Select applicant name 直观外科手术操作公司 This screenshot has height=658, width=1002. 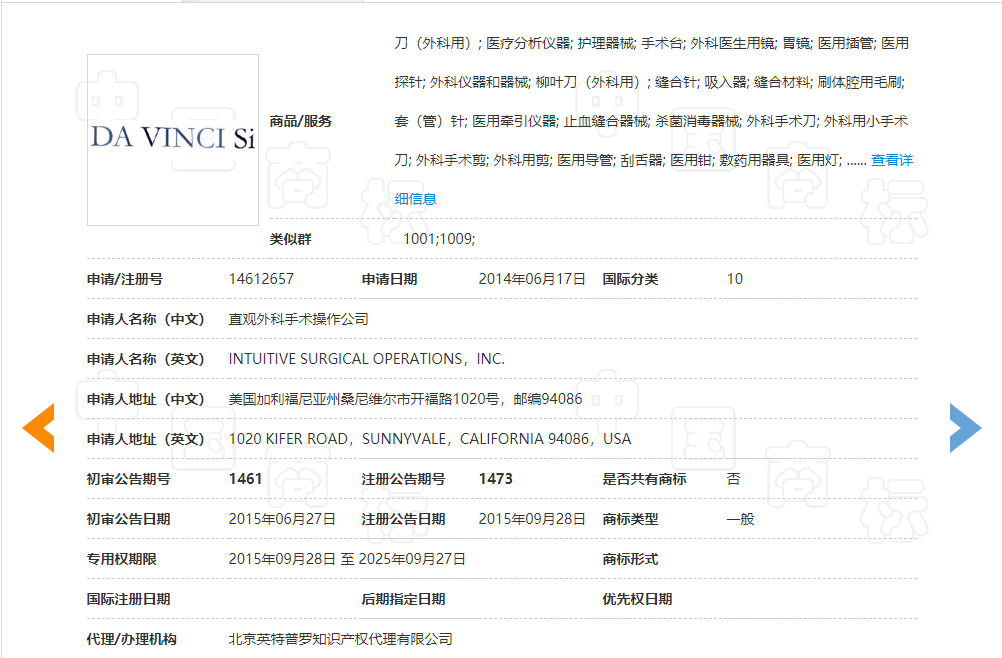coord(298,319)
